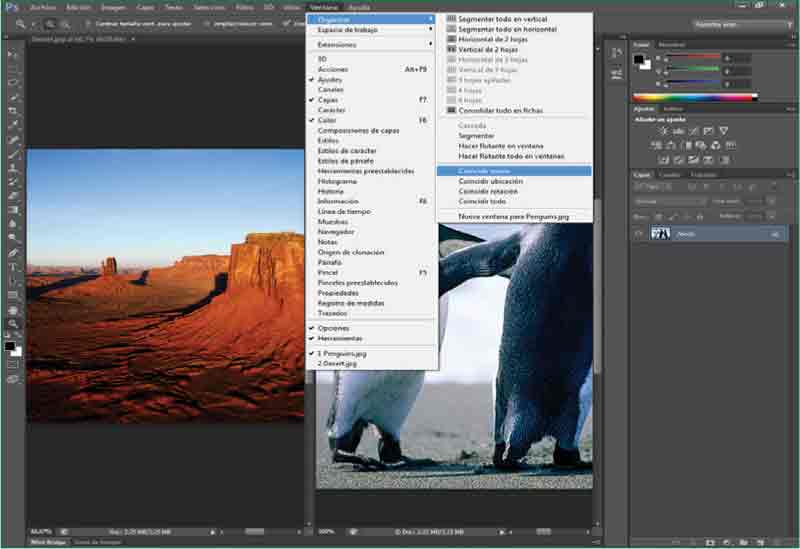
Task: Click the foreground color swatch in toolbox
Action: 9,346
